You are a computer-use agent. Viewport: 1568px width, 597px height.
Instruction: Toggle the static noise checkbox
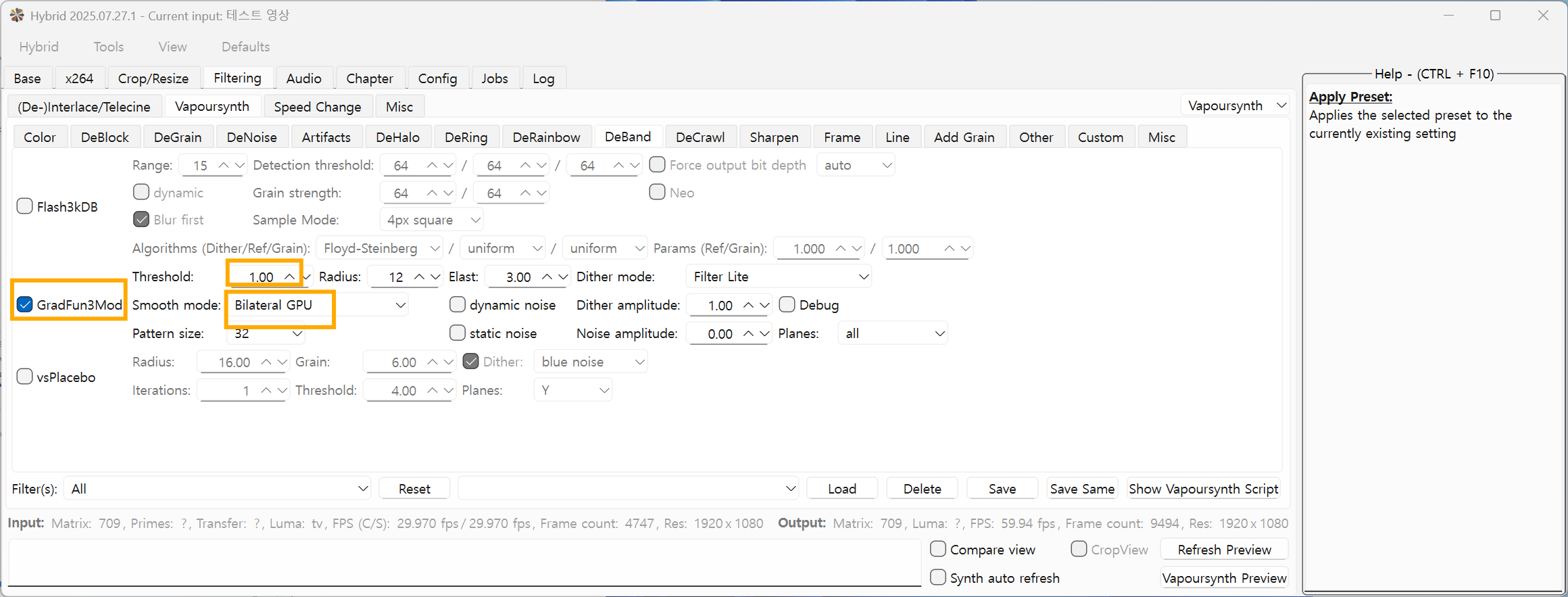(x=458, y=333)
